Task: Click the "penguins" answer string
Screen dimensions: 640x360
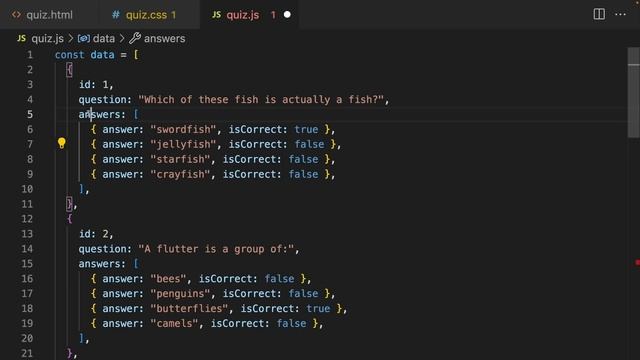Action: click(x=180, y=293)
